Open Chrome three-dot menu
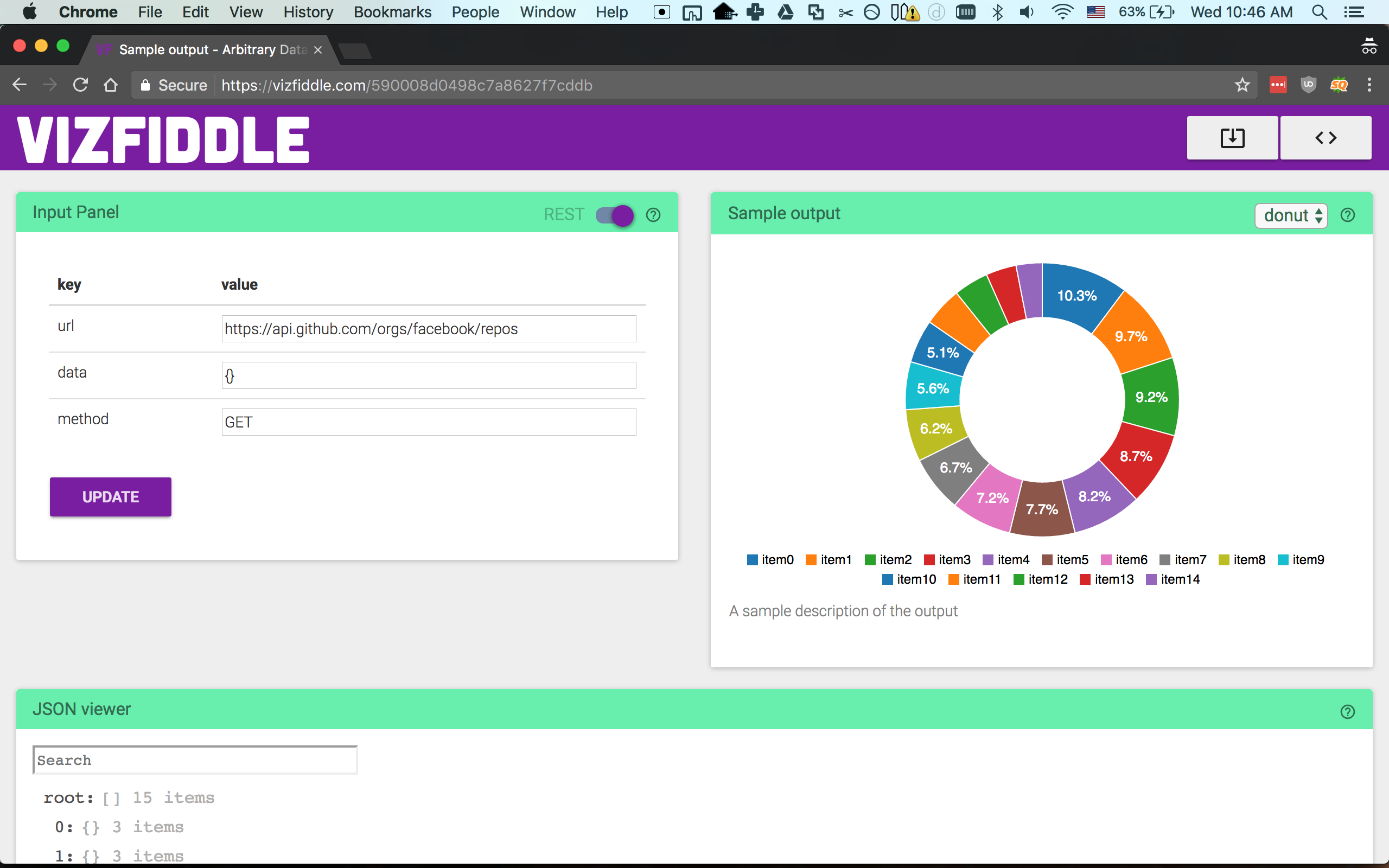Image resolution: width=1389 pixels, height=868 pixels. coord(1369,85)
